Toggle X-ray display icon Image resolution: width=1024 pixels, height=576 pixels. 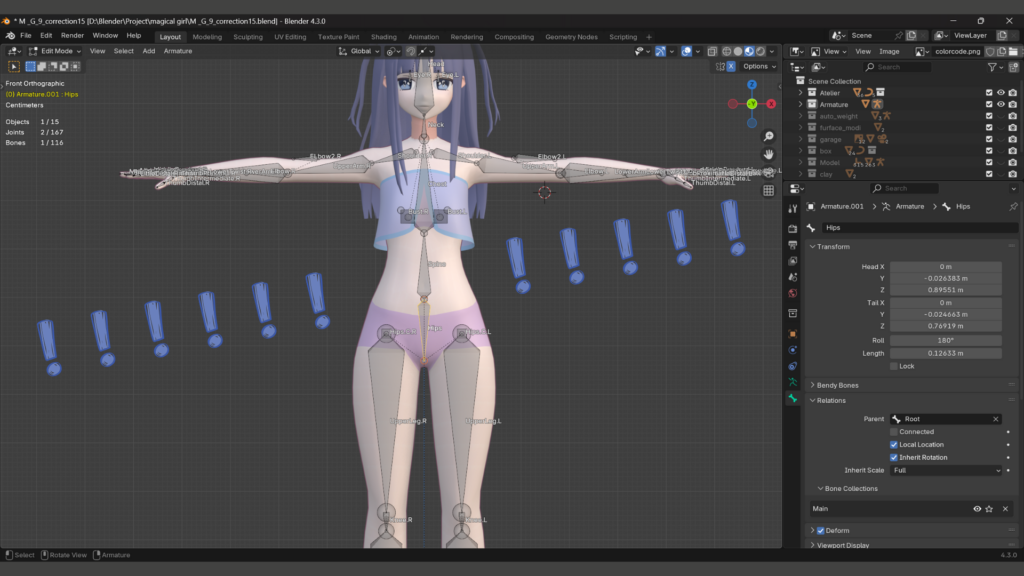pyautogui.click(x=711, y=51)
